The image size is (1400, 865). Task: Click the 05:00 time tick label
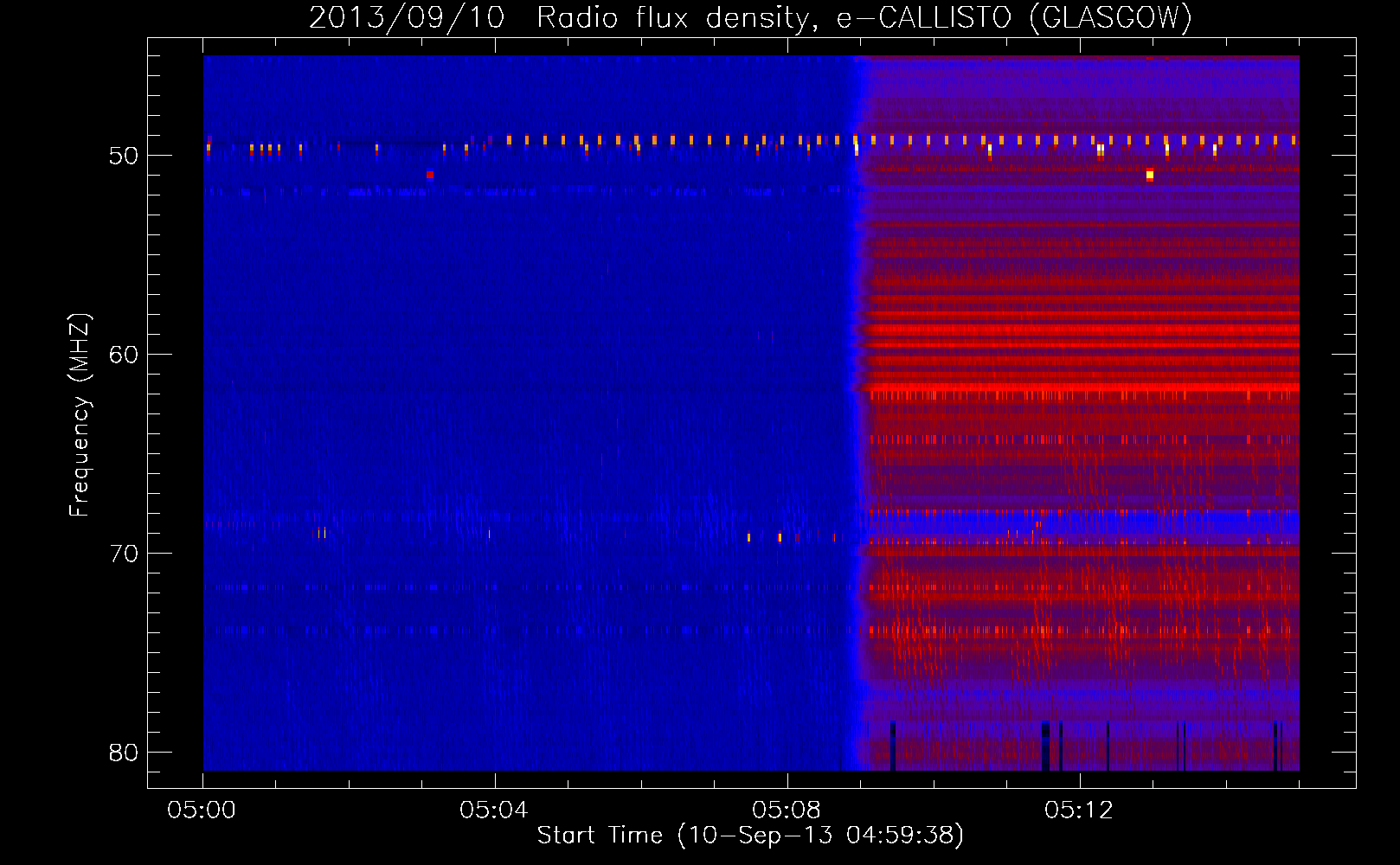tap(202, 811)
